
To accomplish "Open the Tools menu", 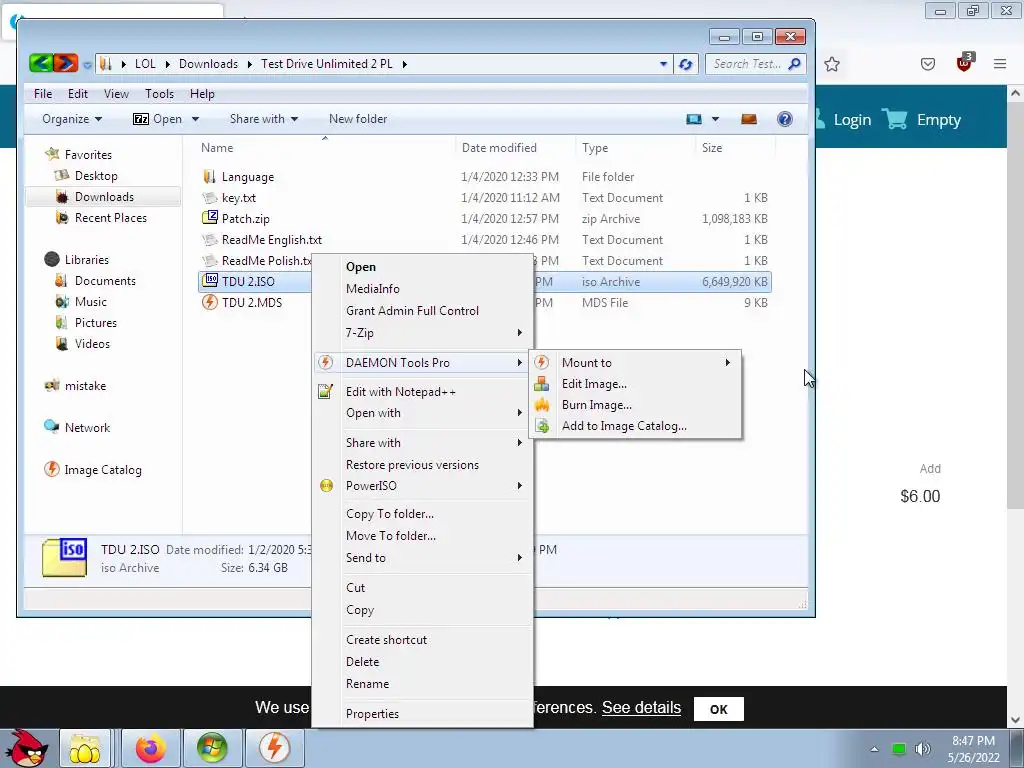I will [x=159, y=94].
